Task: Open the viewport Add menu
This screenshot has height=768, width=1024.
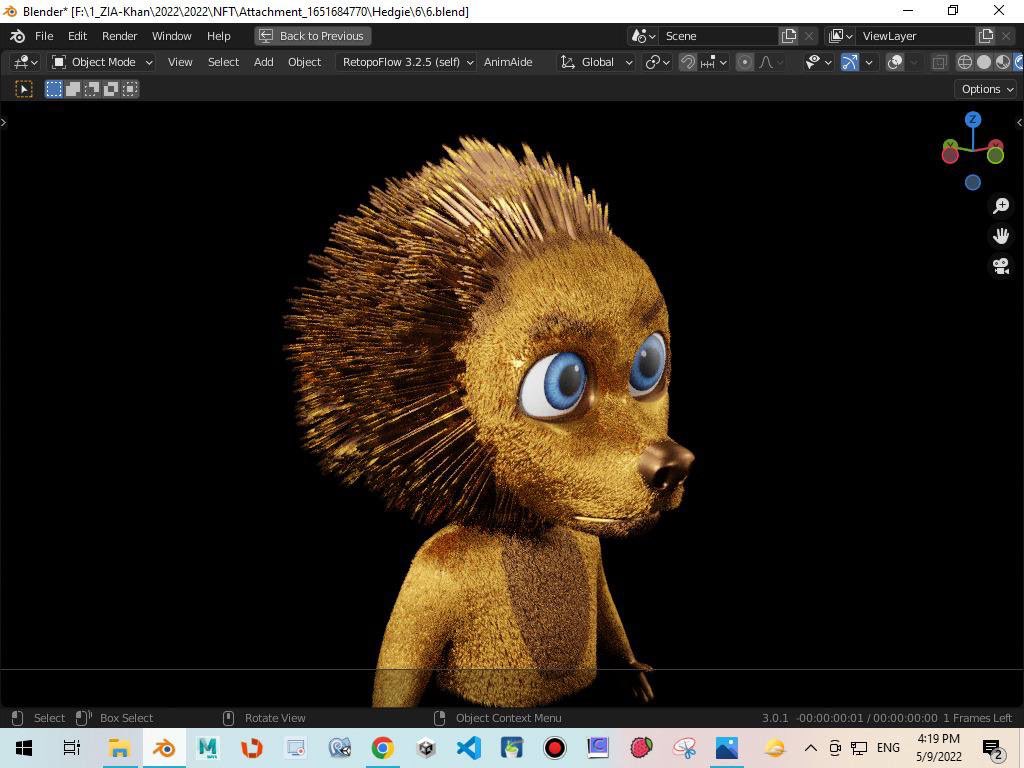Action: pos(264,62)
